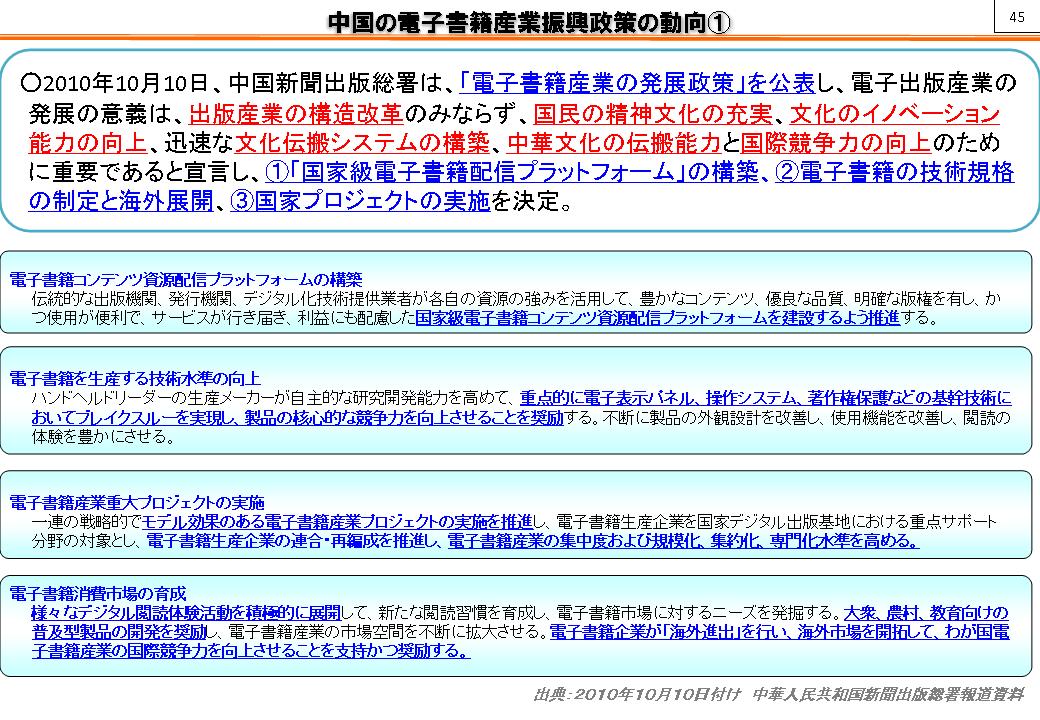Click red text 文化のイノベーション
1040x720 pixels.
[x=895, y=113]
